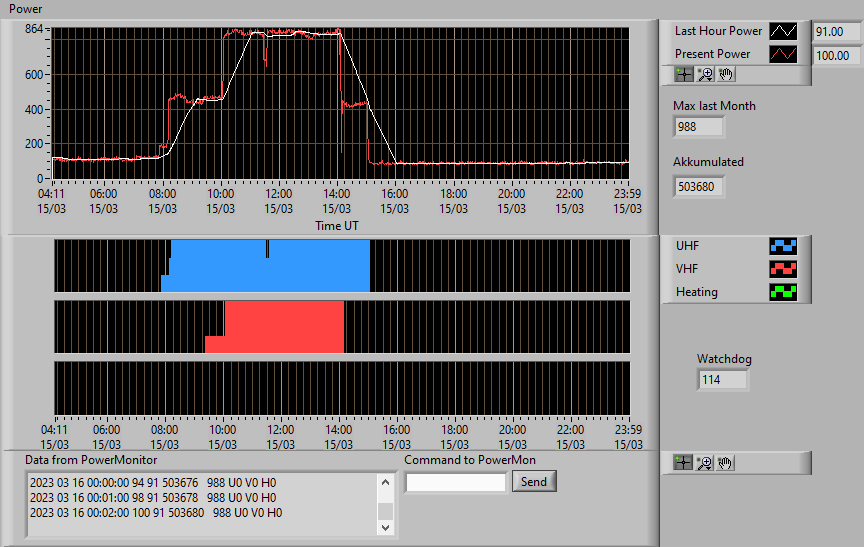
Task: Activate zoom tool in lower graph palette
Action: (x=704, y=463)
